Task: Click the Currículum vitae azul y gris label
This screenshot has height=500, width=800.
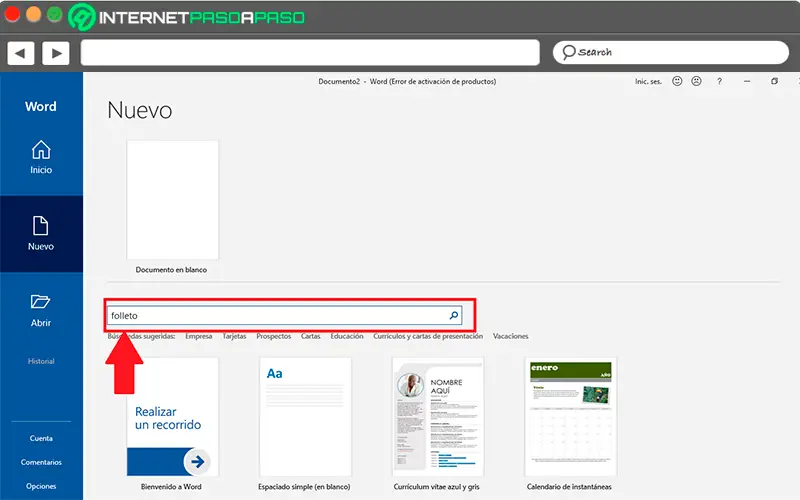Action: 437,487
